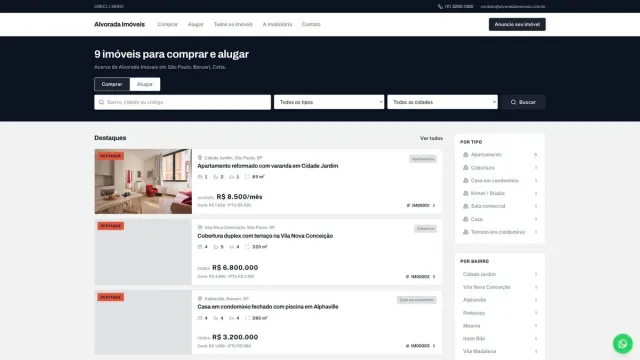Click arrow chevron next to IM00002 code
The height and width of the screenshot is (360, 640).
(x=434, y=277)
